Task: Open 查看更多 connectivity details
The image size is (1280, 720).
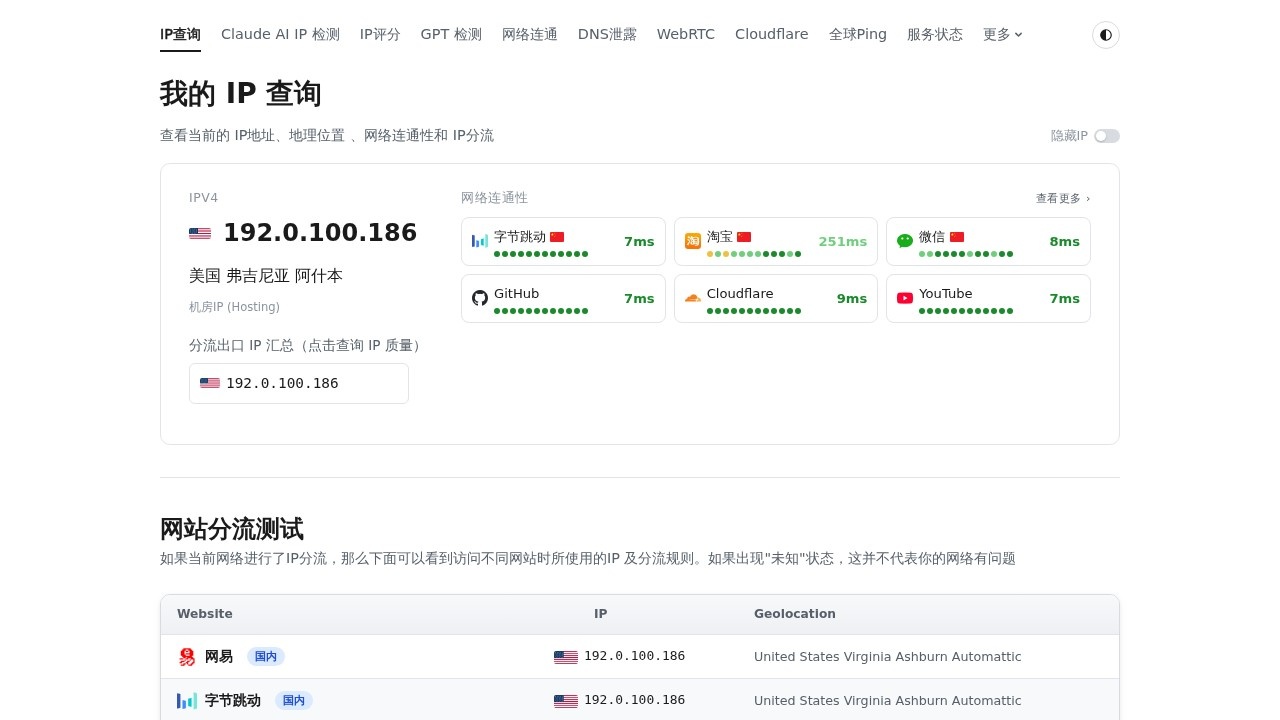Action: pyautogui.click(x=1063, y=198)
